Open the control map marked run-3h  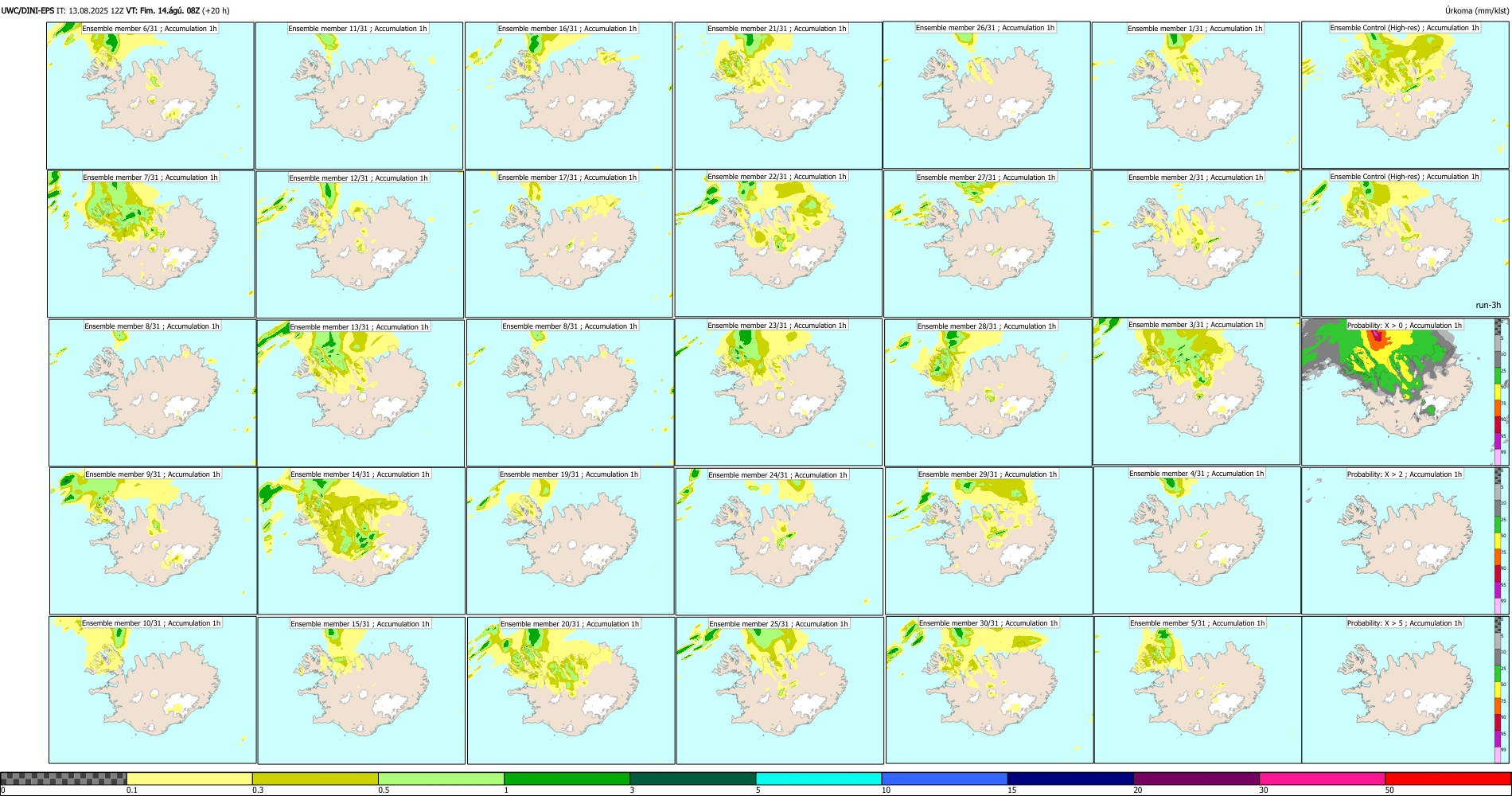pyautogui.click(x=1405, y=243)
